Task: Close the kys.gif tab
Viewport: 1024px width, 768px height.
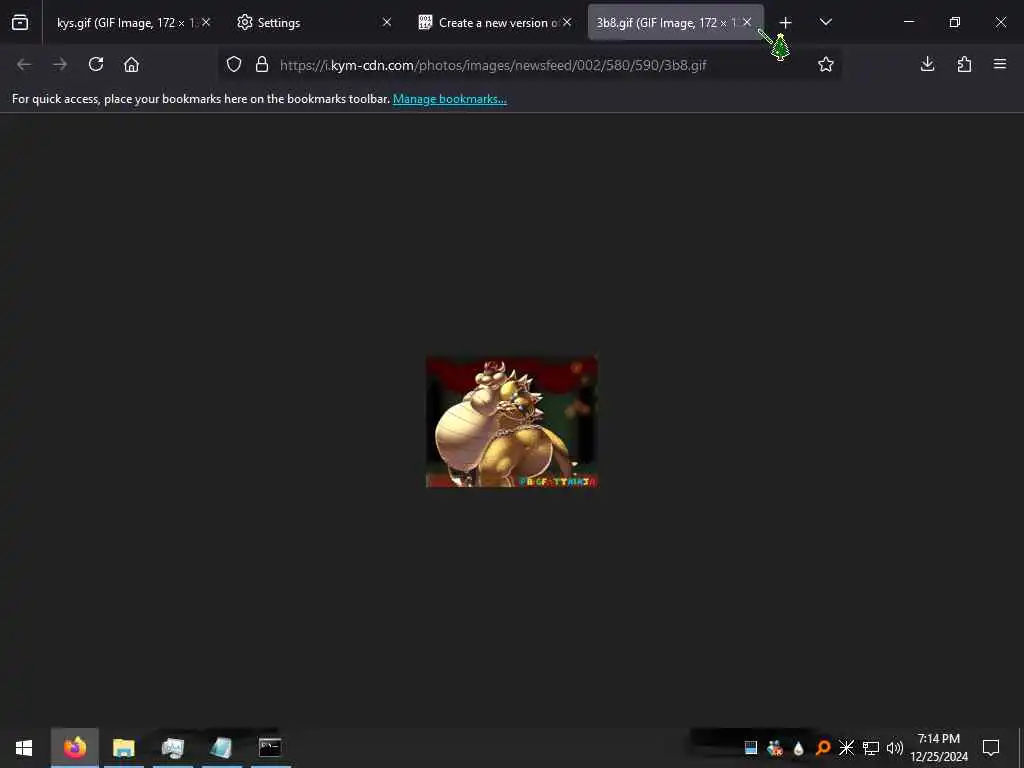Action: click(x=206, y=22)
